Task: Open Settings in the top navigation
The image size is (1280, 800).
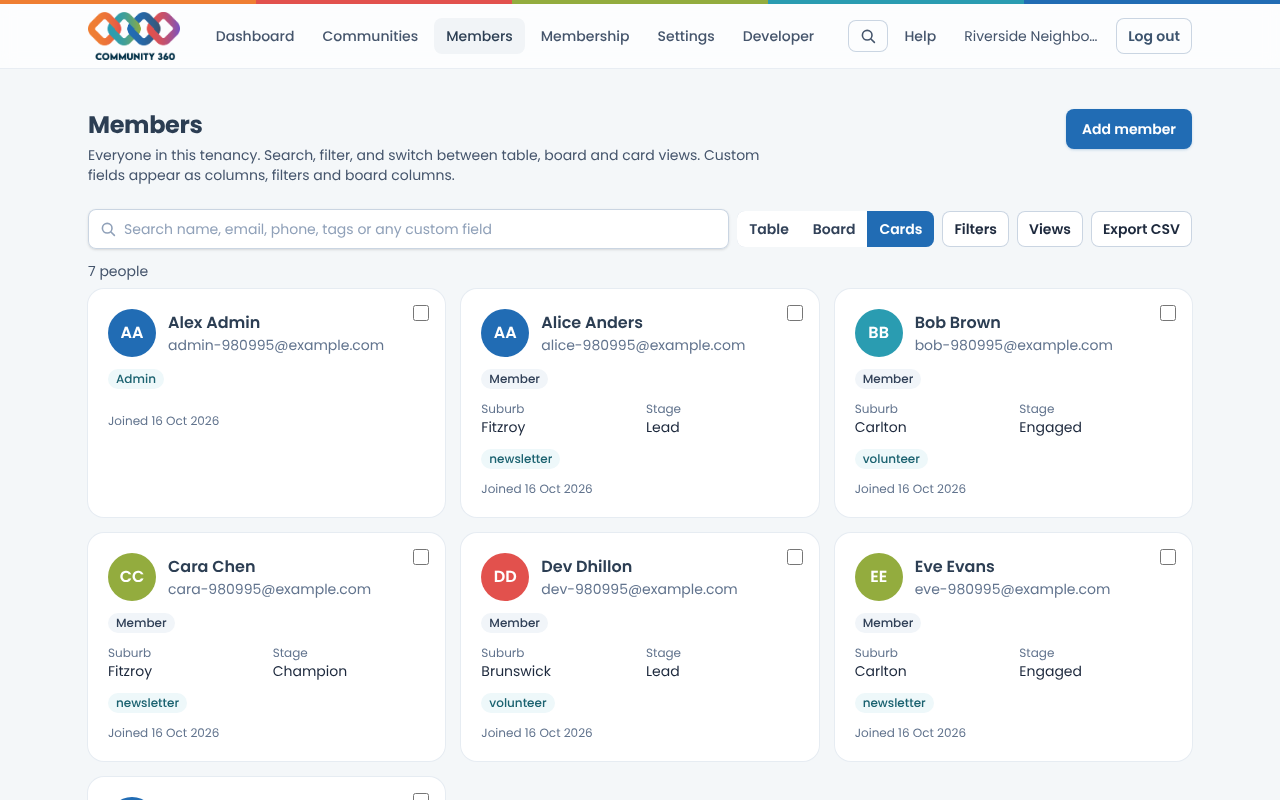Action: click(x=686, y=36)
